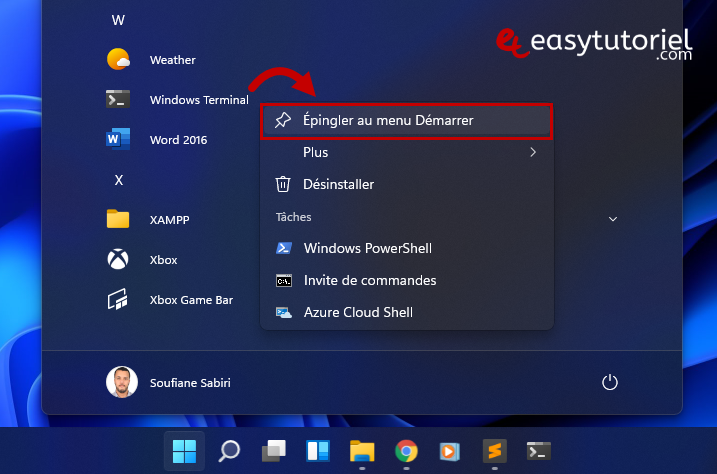Viewport: 717px width, 474px height.
Task: Expand the XAMPP folder chevron
Action: tap(613, 219)
